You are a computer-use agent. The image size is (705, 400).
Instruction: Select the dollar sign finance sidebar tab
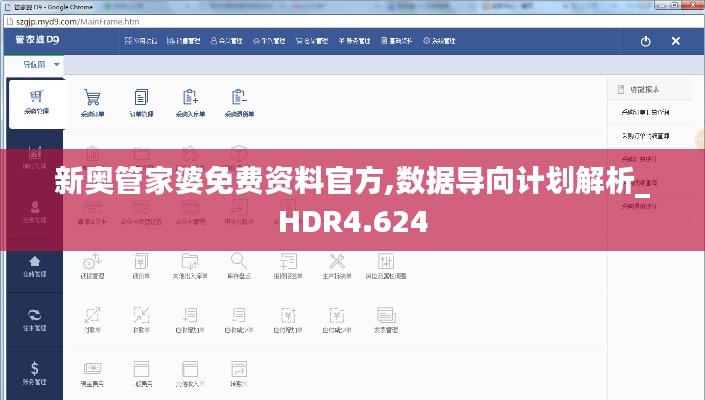pyautogui.click(x=35, y=374)
